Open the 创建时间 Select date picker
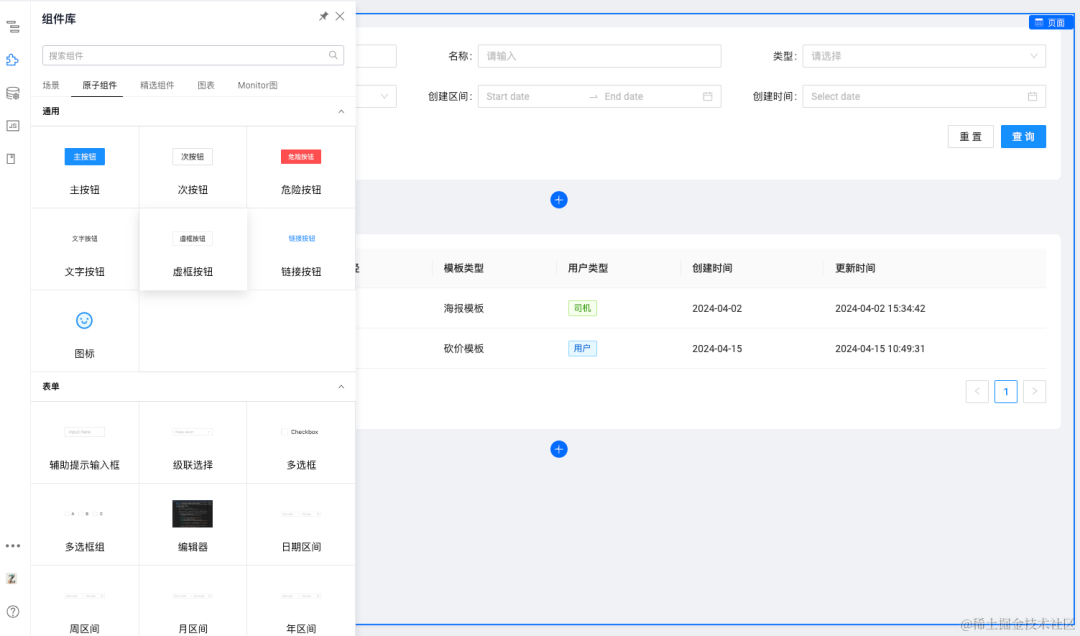Image resolution: width=1080 pixels, height=636 pixels. (x=924, y=96)
